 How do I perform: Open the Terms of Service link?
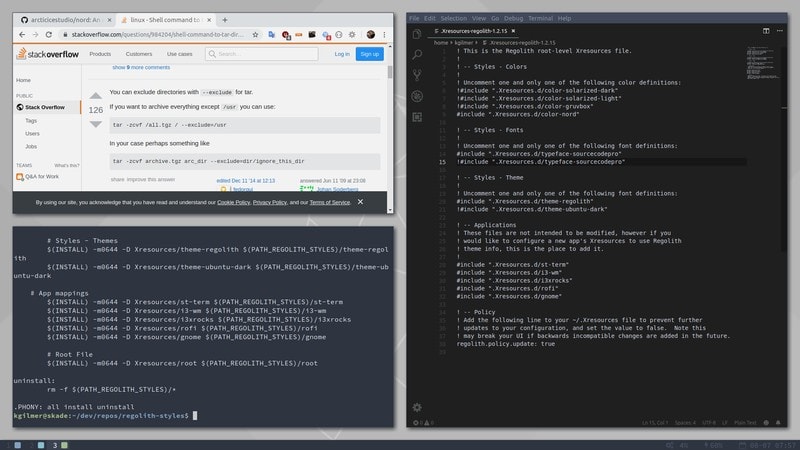click(330, 203)
